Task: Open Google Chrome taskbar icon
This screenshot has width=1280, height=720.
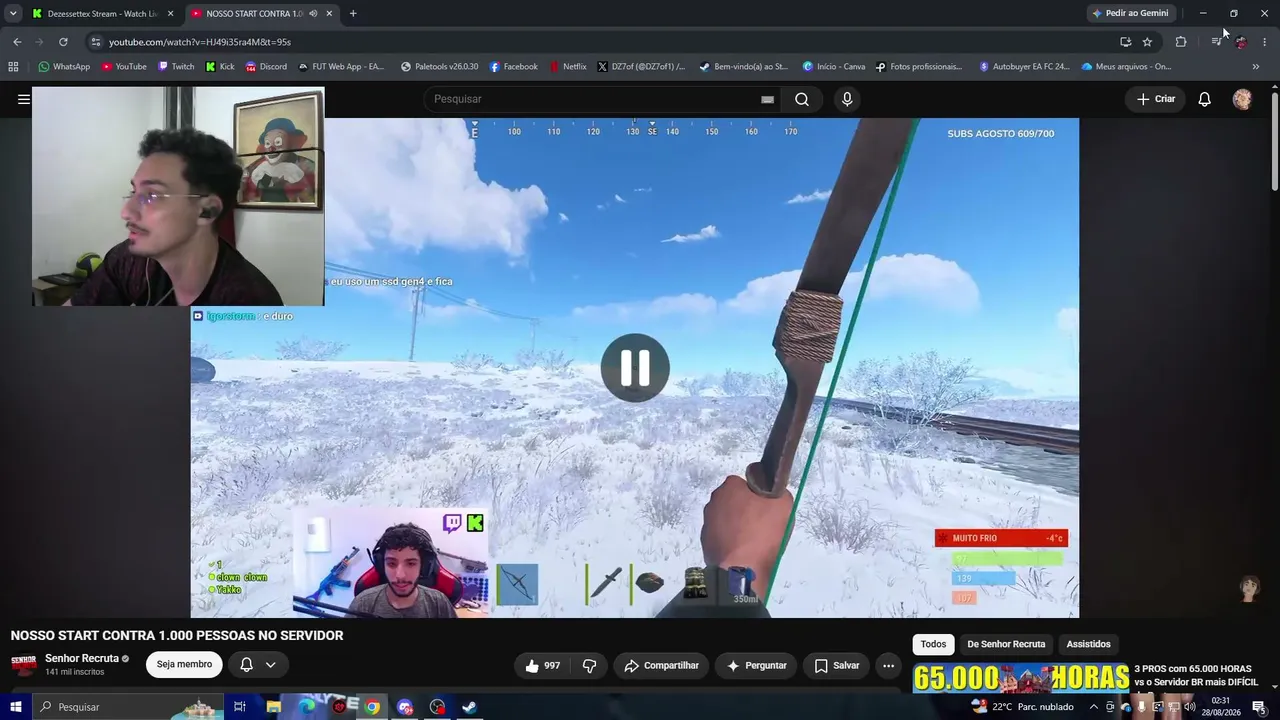Action: [372, 707]
